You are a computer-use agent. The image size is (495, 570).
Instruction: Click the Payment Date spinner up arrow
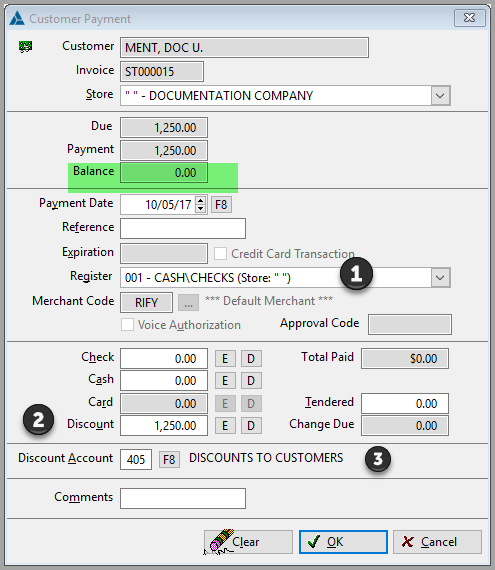[200, 200]
